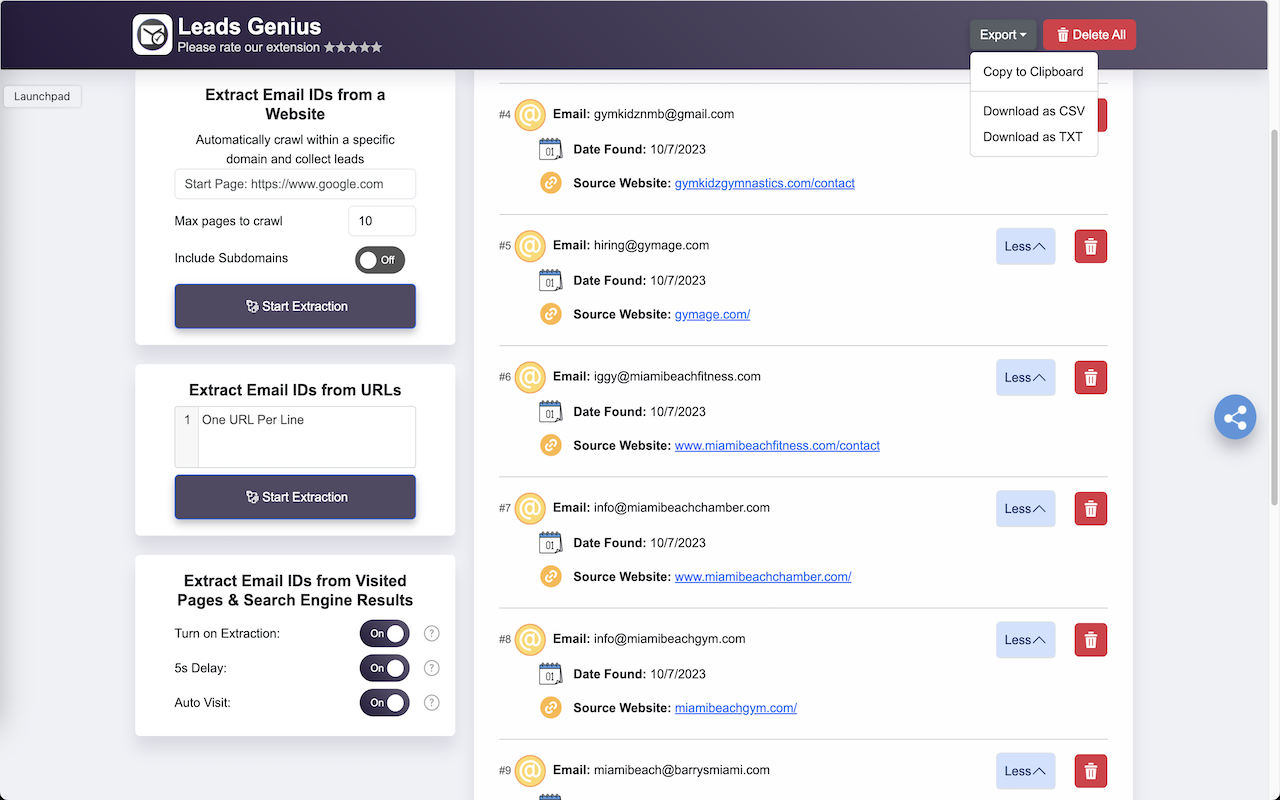The height and width of the screenshot is (800, 1280).
Task: Collapse details for info@miamibeachgym.com with Less
Action: 1026,639
